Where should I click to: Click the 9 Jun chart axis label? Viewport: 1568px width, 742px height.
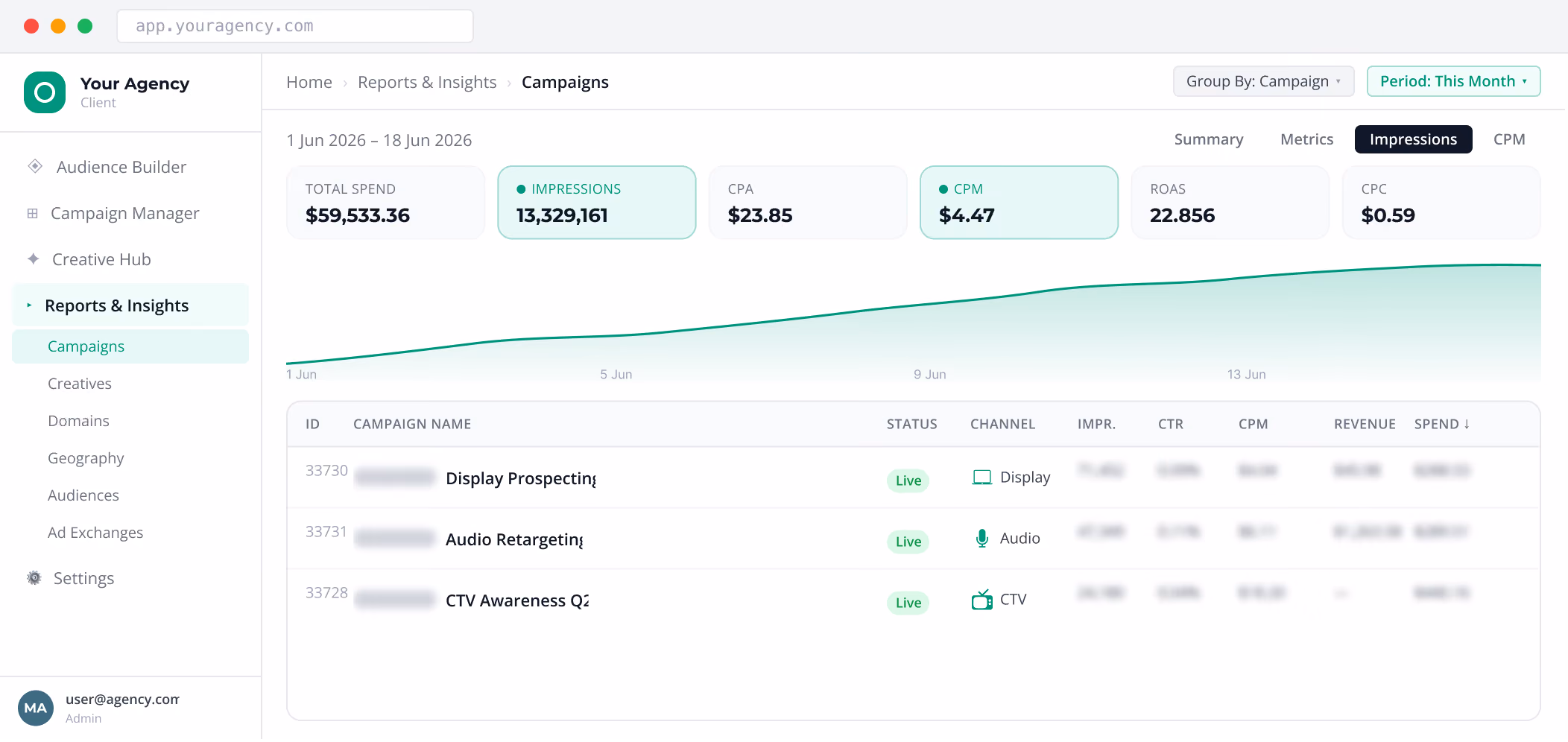click(930, 374)
